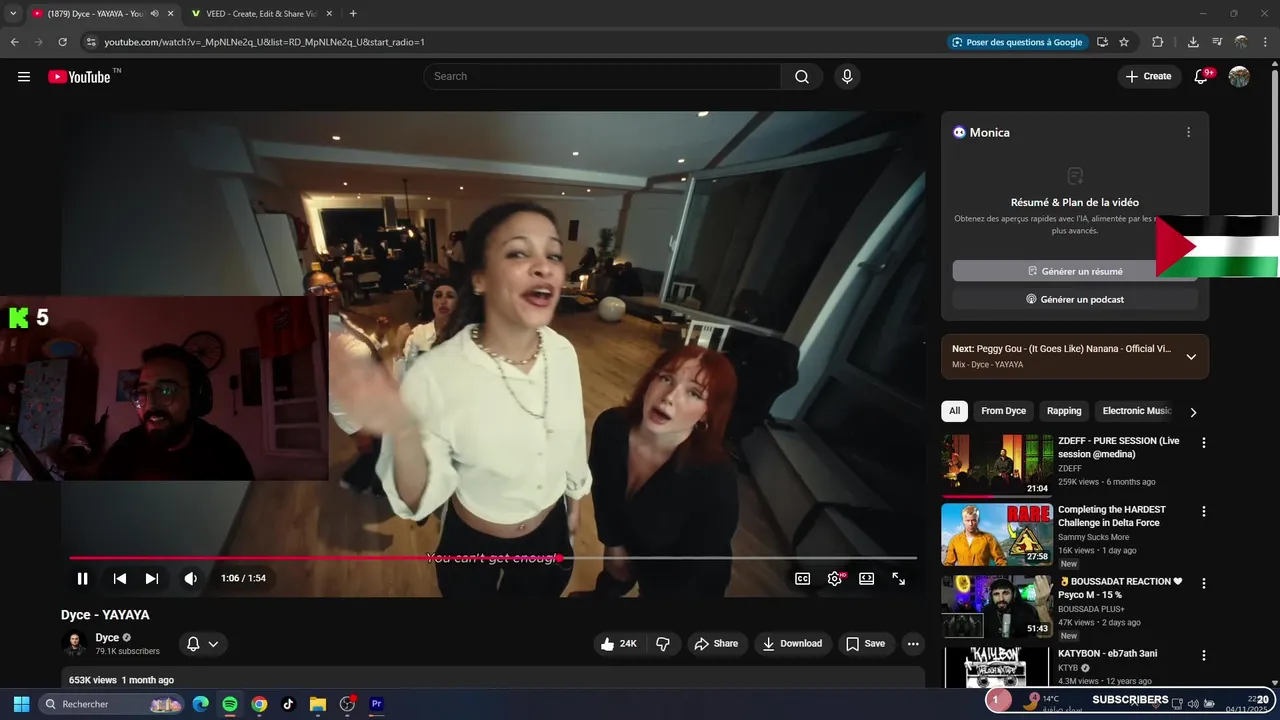Open the media control icon in the toolbar
1280x720 pixels.
(x=1217, y=42)
